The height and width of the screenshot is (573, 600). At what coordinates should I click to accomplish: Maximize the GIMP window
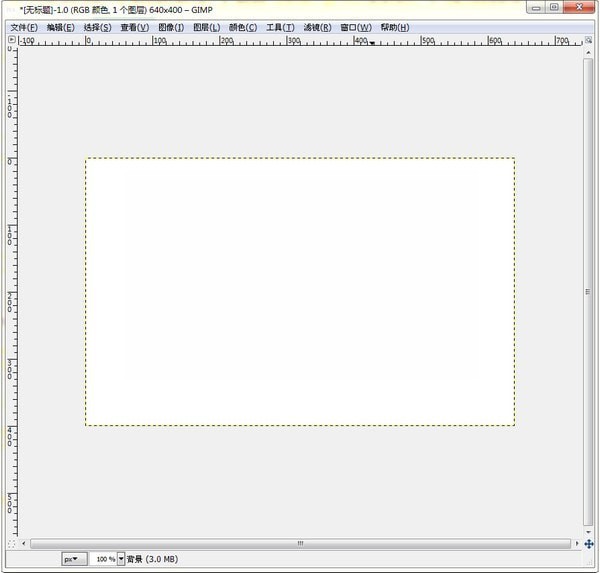point(554,8)
